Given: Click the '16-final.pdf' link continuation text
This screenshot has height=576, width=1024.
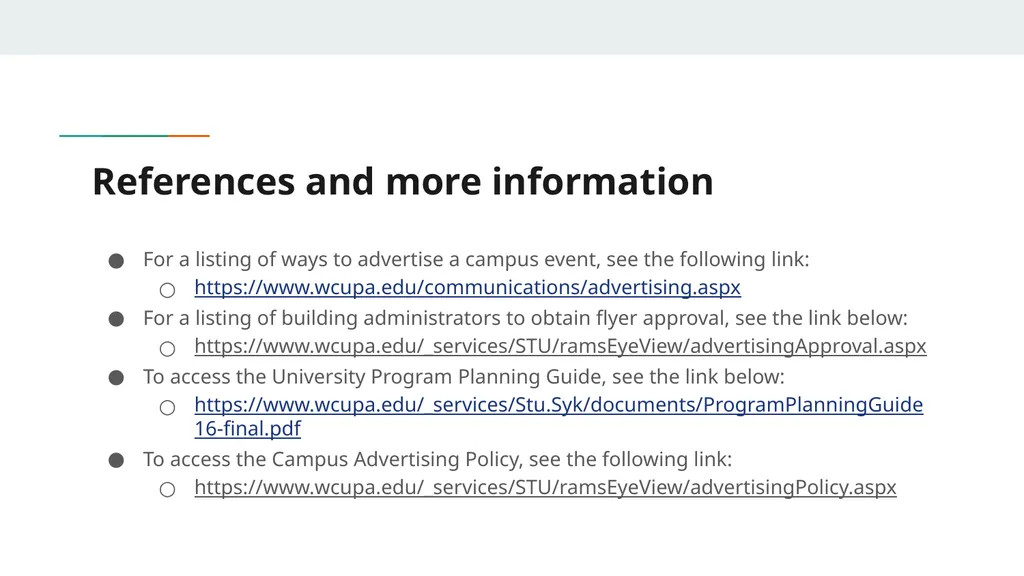Looking at the screenshot, I should (248, 429).
